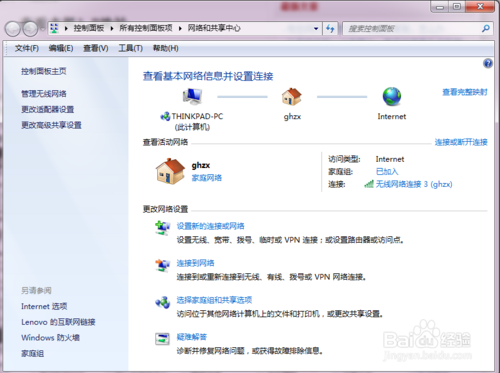Viewport: 500px width, 373px height.
Task: Click the wireless signal bars icon
Action: click(x=369, y=184)
